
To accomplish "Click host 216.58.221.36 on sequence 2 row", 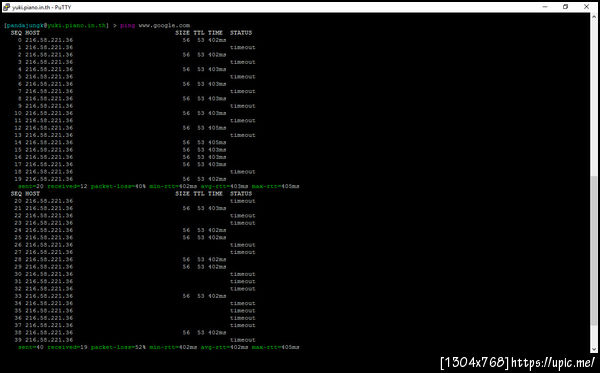I will pyautogui.click(x=49, y=55).
